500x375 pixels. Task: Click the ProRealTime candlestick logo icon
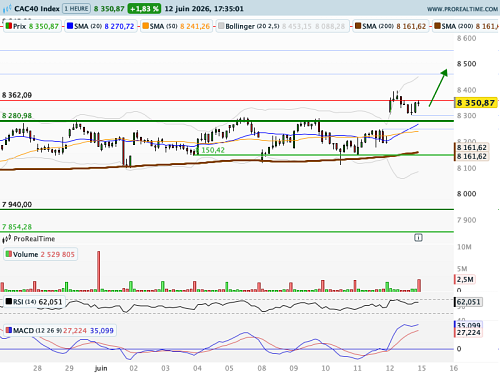pyautogui.click(x=7, y=239)
